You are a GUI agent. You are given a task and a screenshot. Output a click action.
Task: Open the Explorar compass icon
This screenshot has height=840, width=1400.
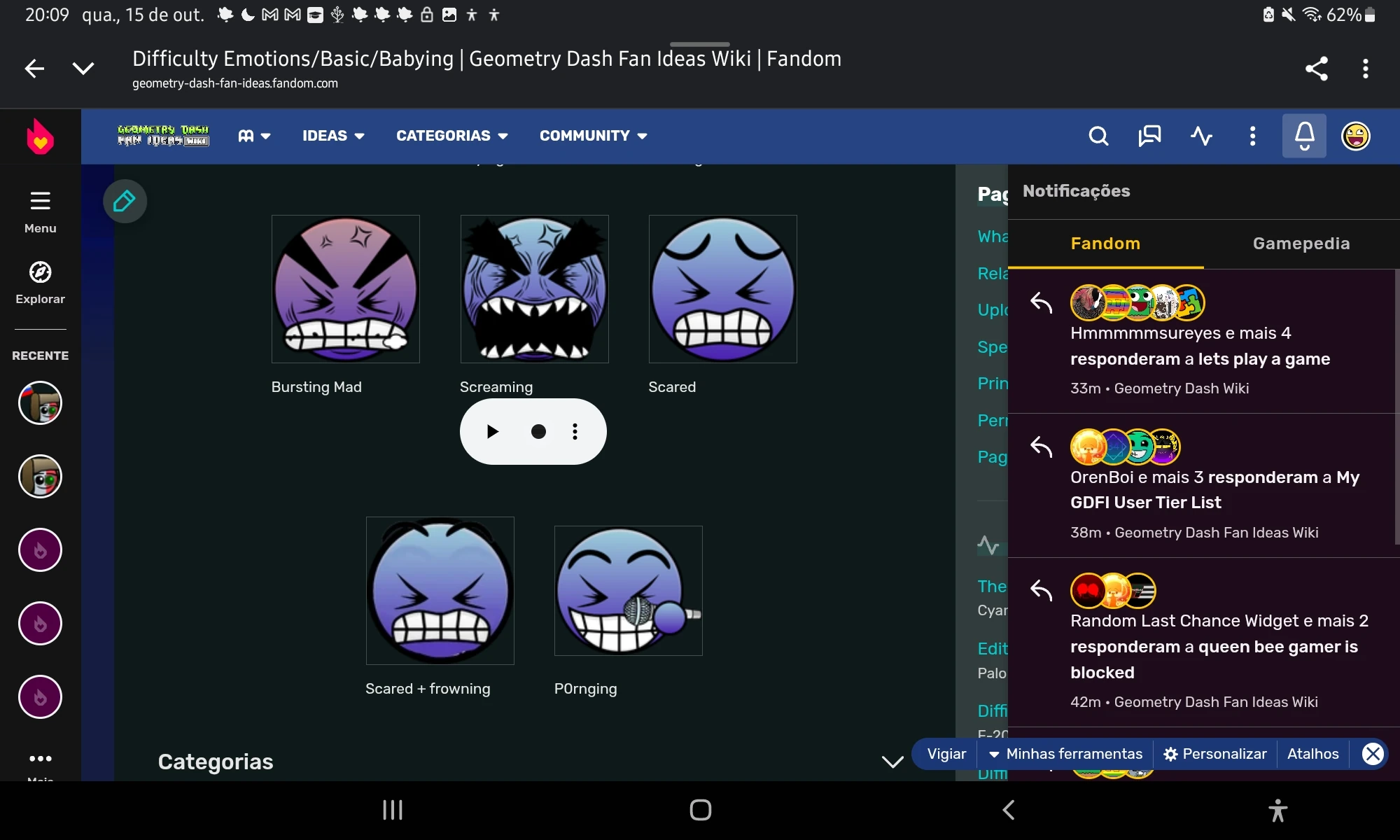coord(40,272)
